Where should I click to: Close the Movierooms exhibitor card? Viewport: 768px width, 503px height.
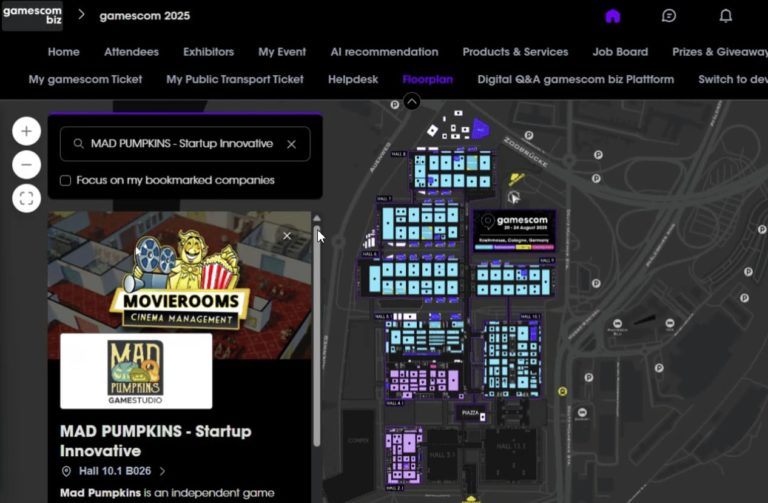(x=287, y=236)
